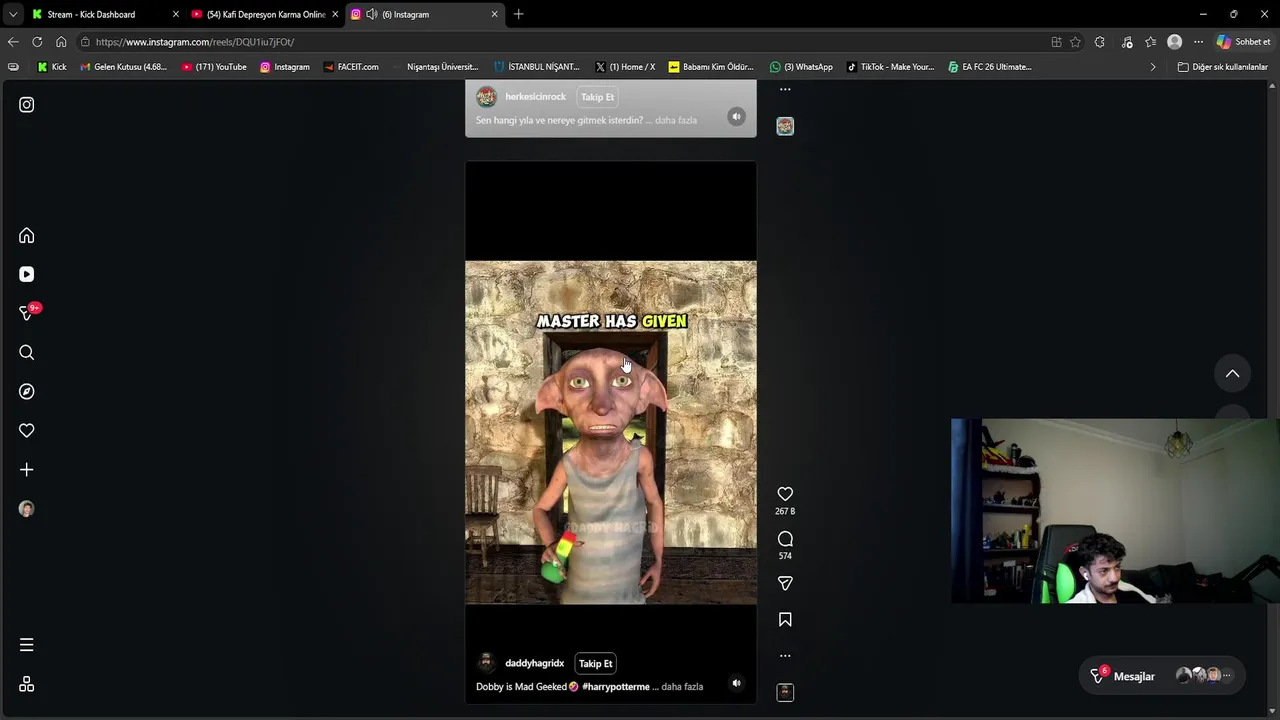Viewport: 1280px width, 720px height.
Task: Open comments on the Dobby reel
Action: point(785,539)
